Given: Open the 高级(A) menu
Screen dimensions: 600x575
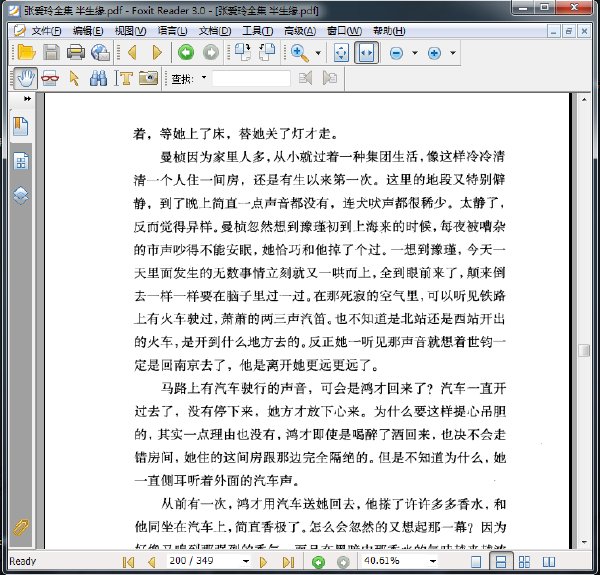Looking at the screenshot, I should 300,31.
